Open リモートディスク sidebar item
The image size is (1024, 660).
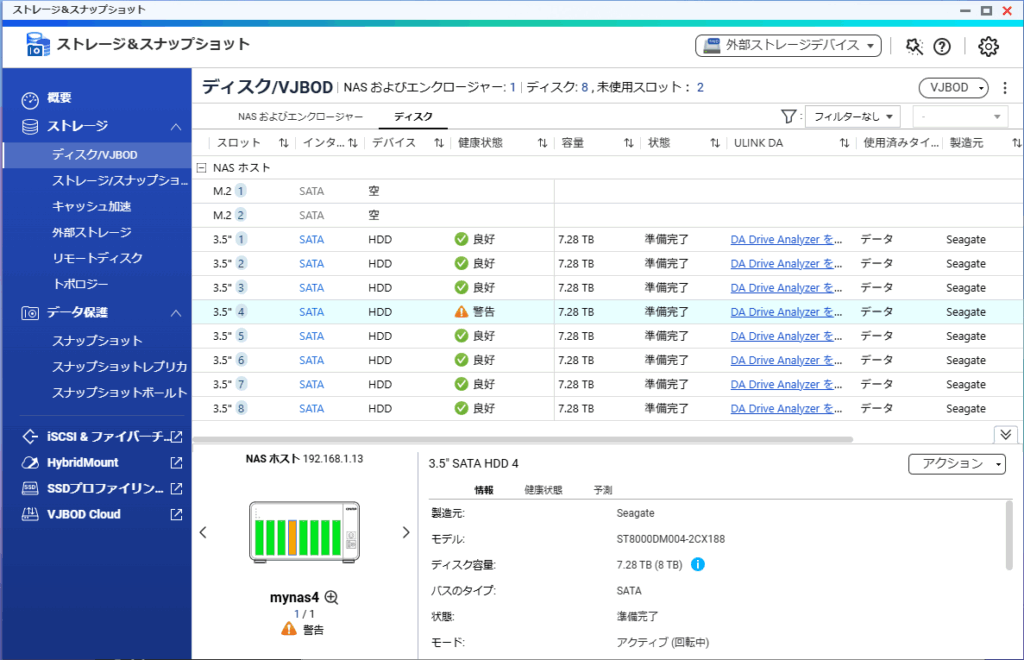(x=97, y=258)
